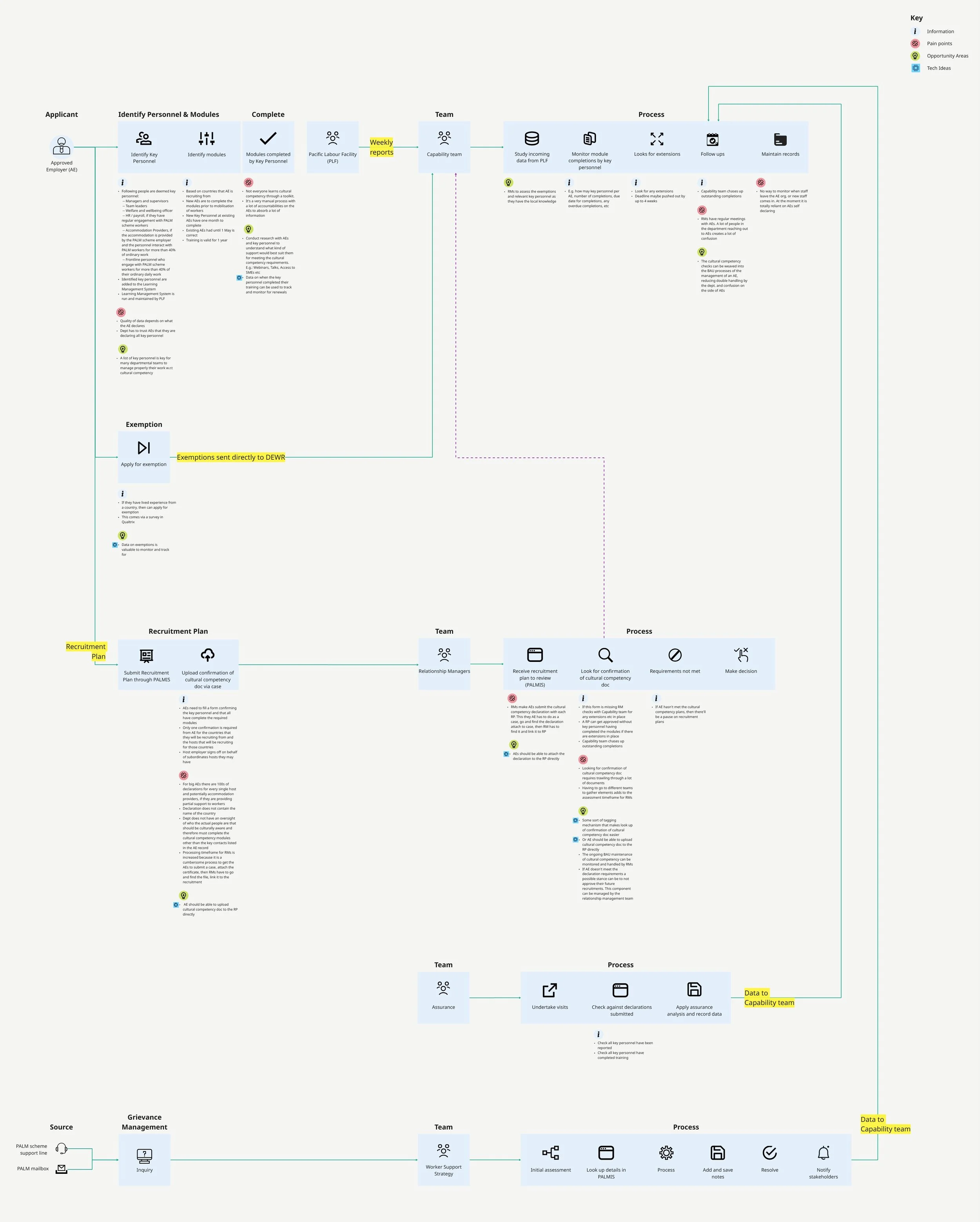Screen dimensions: 980x1222
Task: Click the Upload confirmation cloud icon
Action: click(207, 655)
